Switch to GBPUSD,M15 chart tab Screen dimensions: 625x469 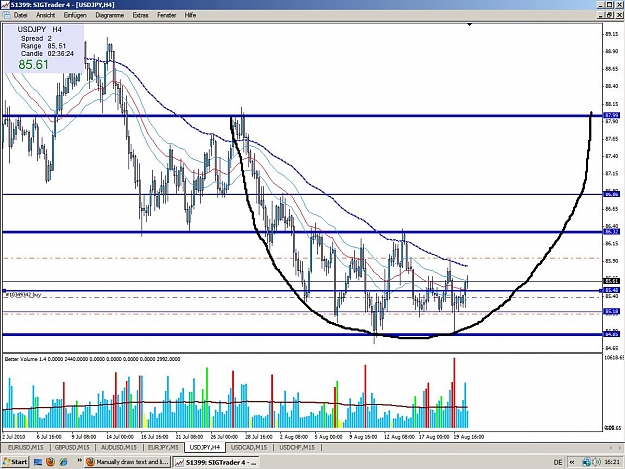pyautogui.click(x=72, y=447)
